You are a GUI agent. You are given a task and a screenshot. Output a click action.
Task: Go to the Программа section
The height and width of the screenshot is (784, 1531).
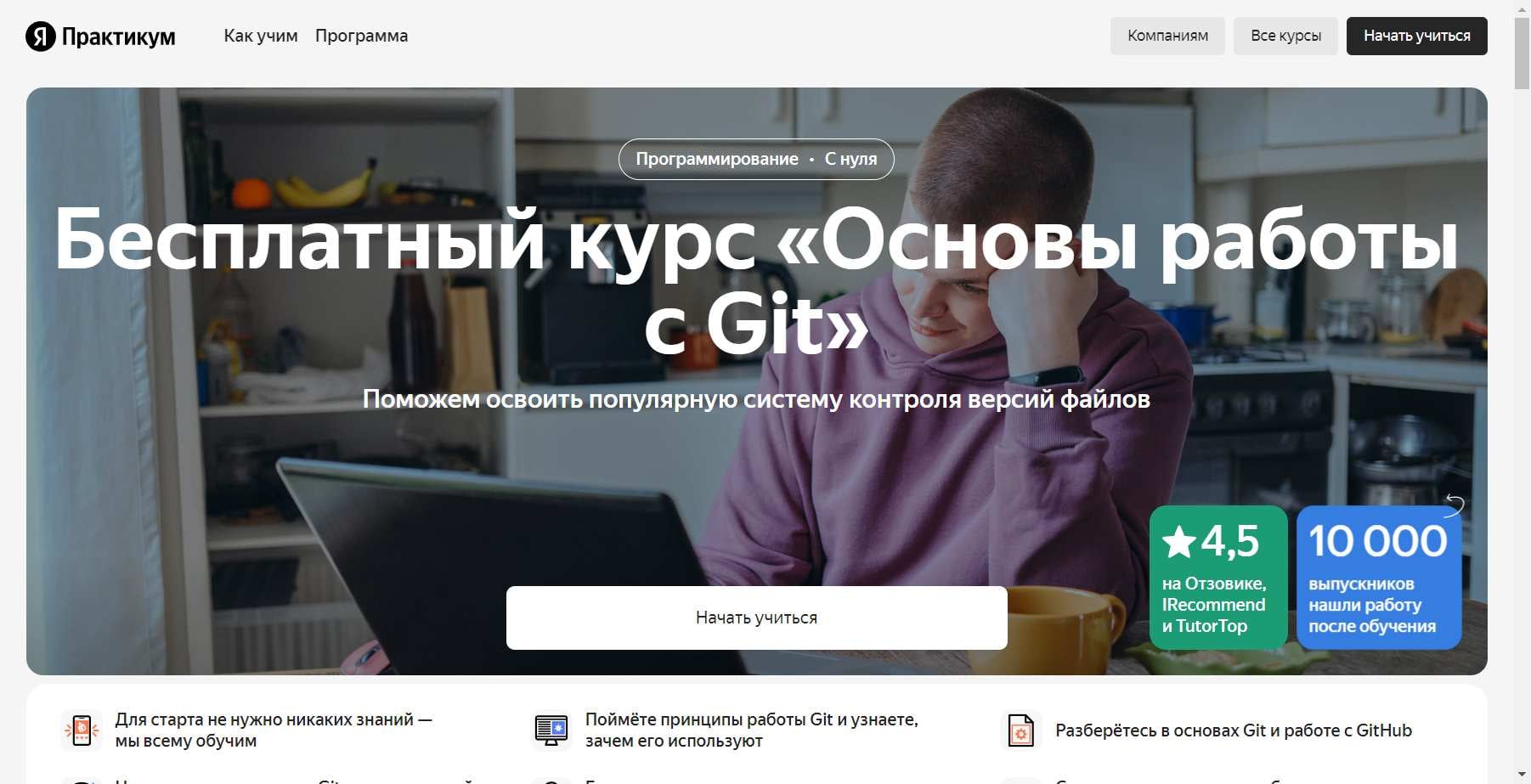point(361,36)
